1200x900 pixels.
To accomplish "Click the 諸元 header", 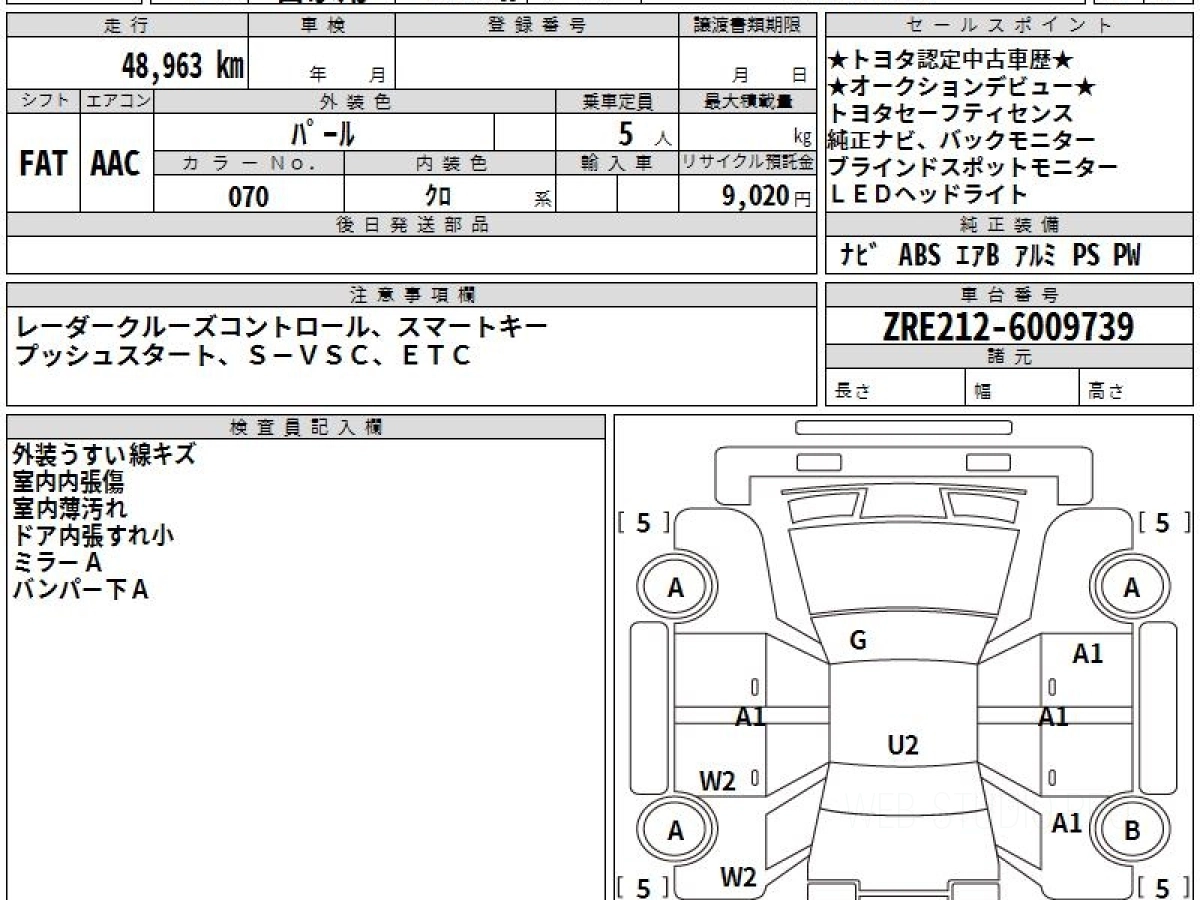I will pyautogui.click(x=1009, y=357).
